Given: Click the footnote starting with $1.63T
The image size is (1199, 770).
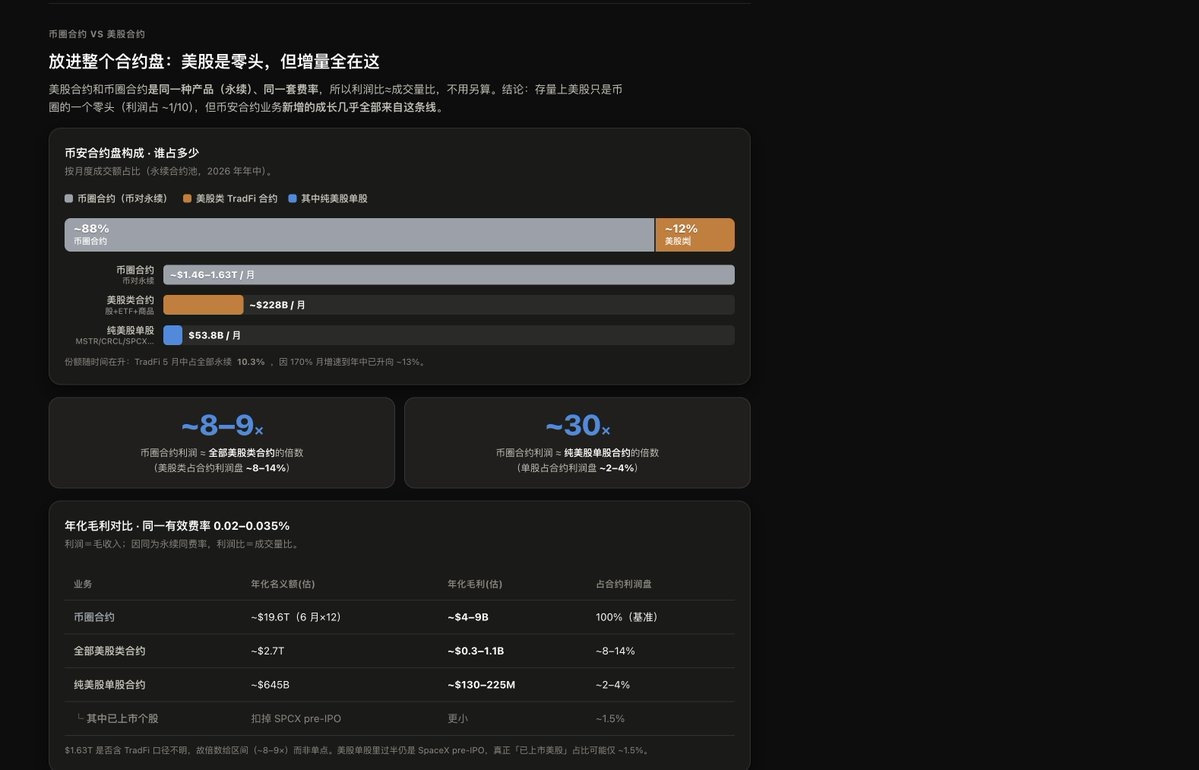Looking at the screenshot, I should coord(357,751).
